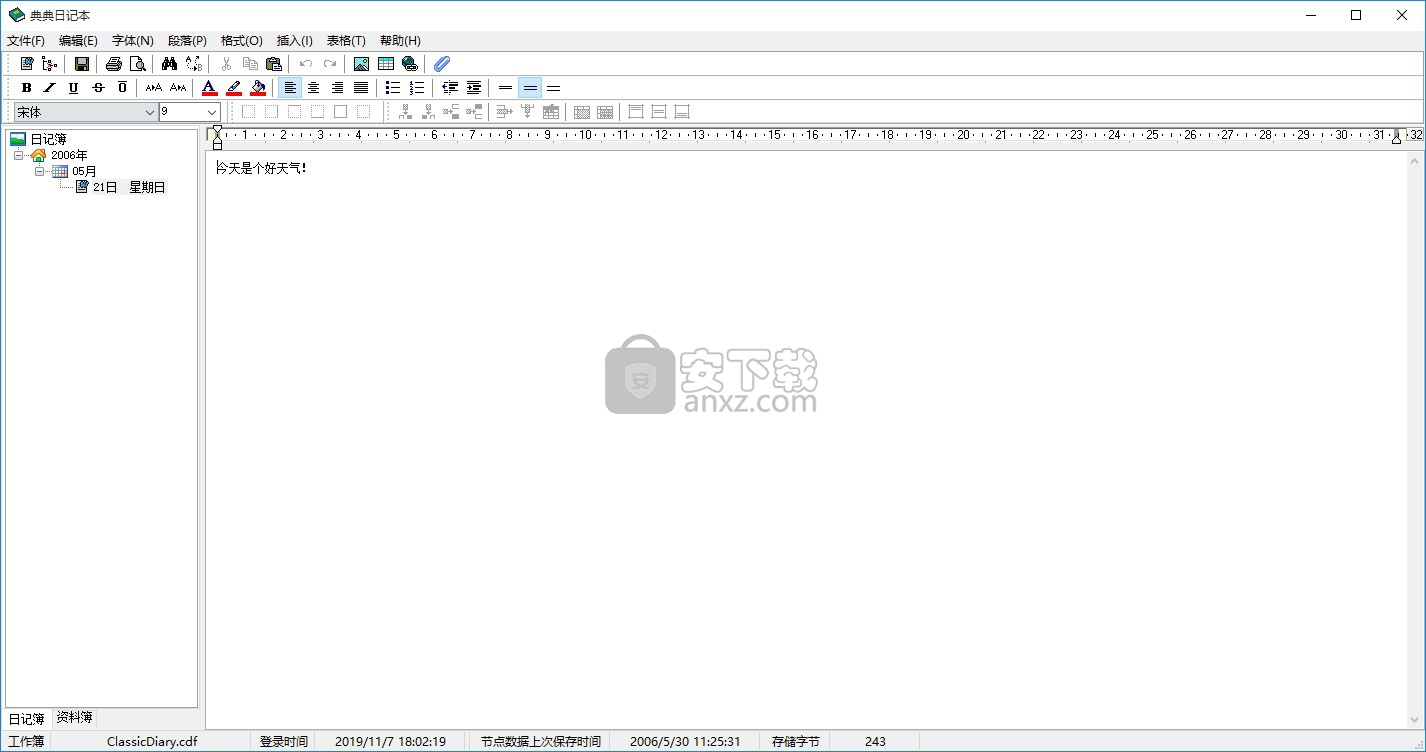Open the 文件(F) menu
Viewport: 1426px width, 752px height.
(x=26, y=41)
